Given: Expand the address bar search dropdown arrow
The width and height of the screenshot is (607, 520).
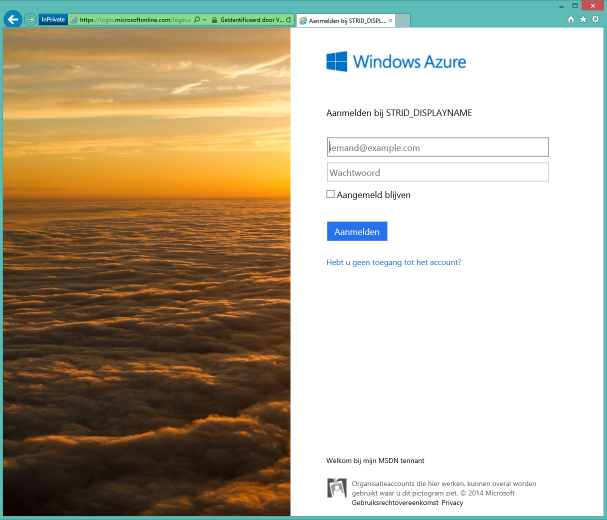Looking at the screenshot, I should (205, 19).
